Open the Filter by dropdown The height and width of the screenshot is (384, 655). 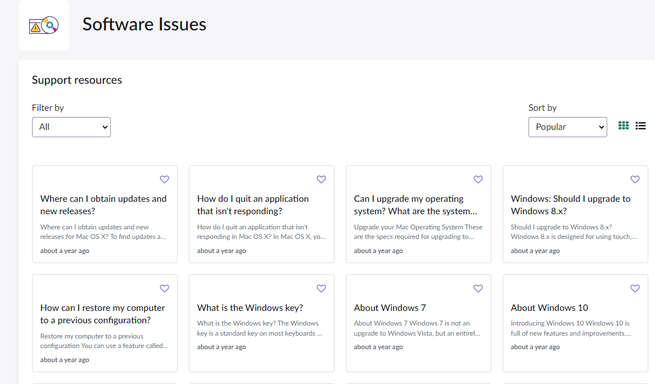coord(71,127)
